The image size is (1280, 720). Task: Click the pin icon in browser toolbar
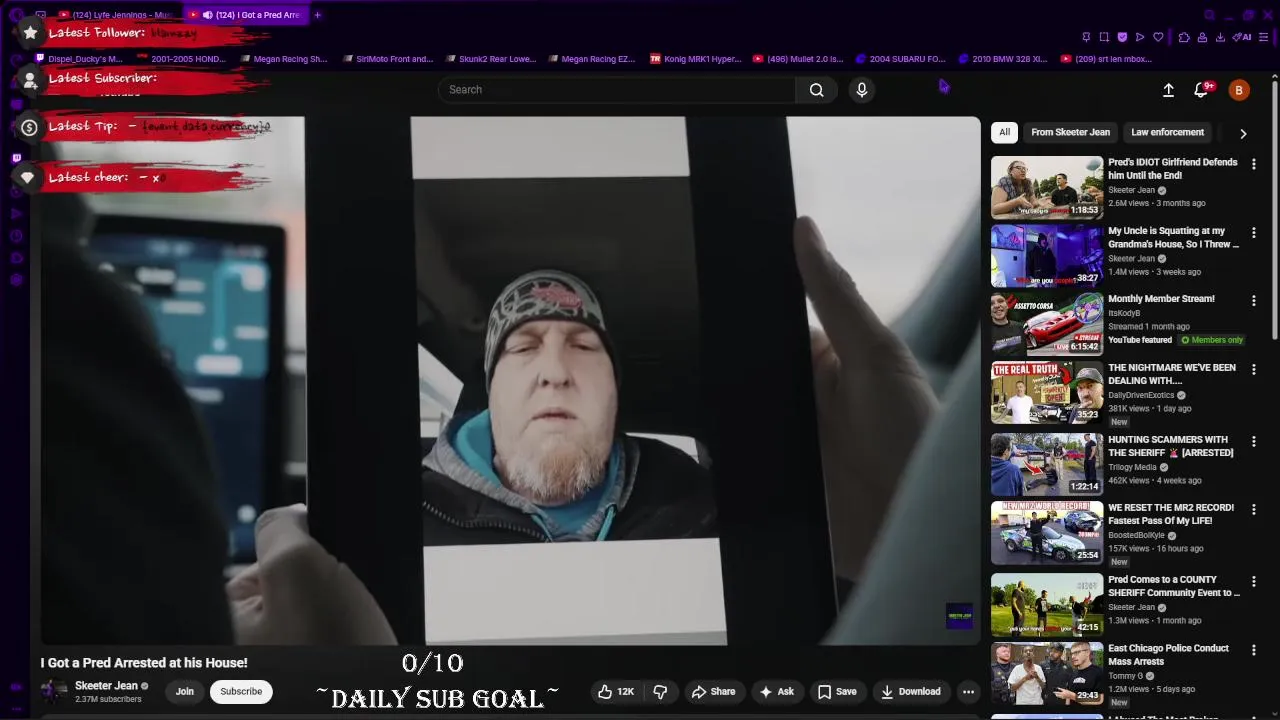point(1086,37)
